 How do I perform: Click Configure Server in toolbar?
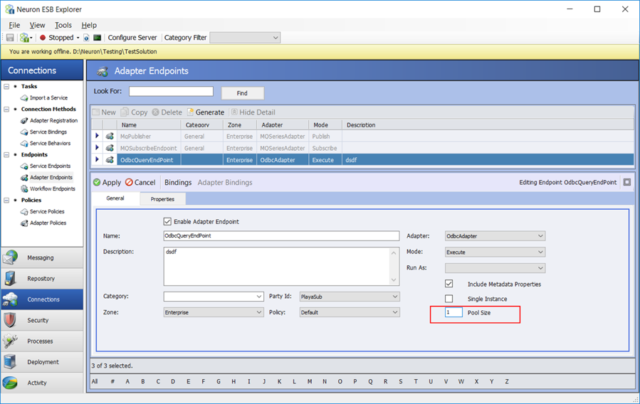coord(132,38)
